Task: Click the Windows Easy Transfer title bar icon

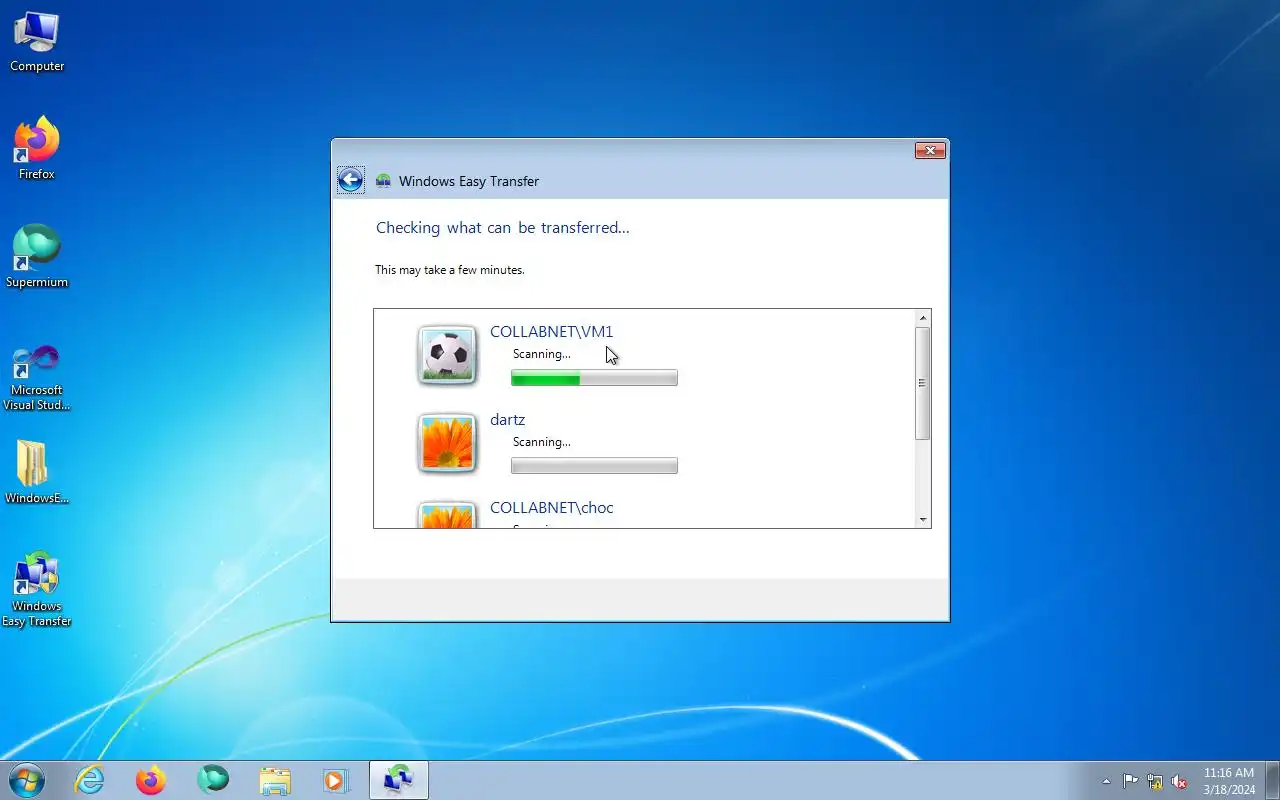Action: [383, 181]
